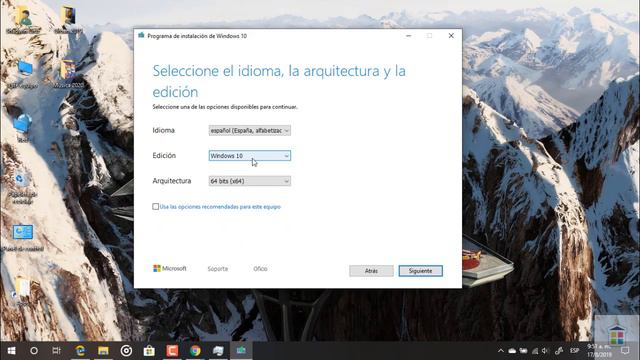Open the Idioma language dropdown
The height and width of the screenshot is (360, 640).
249,131
